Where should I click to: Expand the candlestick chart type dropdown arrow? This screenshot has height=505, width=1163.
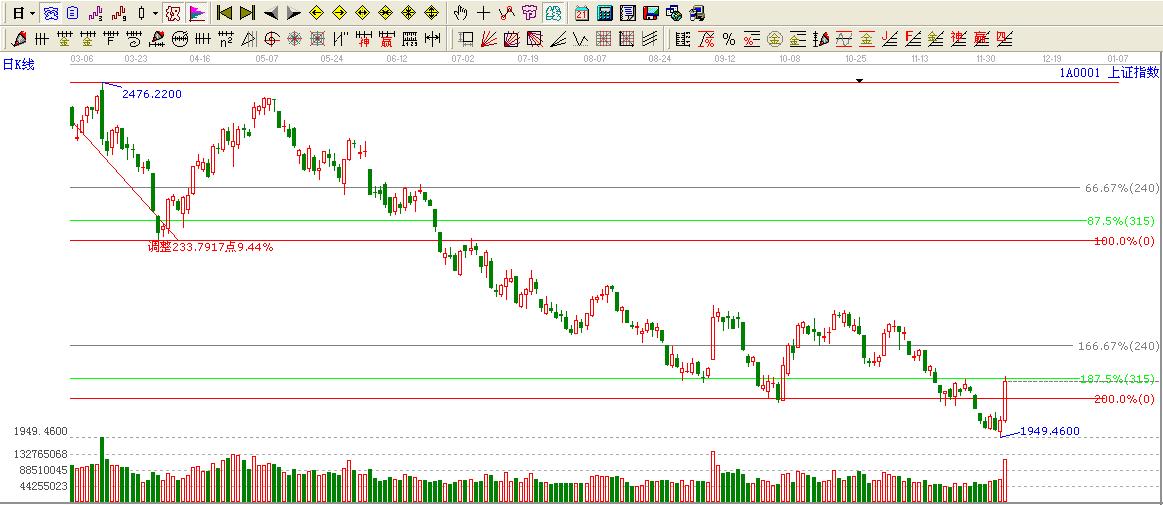coord(155,13)
